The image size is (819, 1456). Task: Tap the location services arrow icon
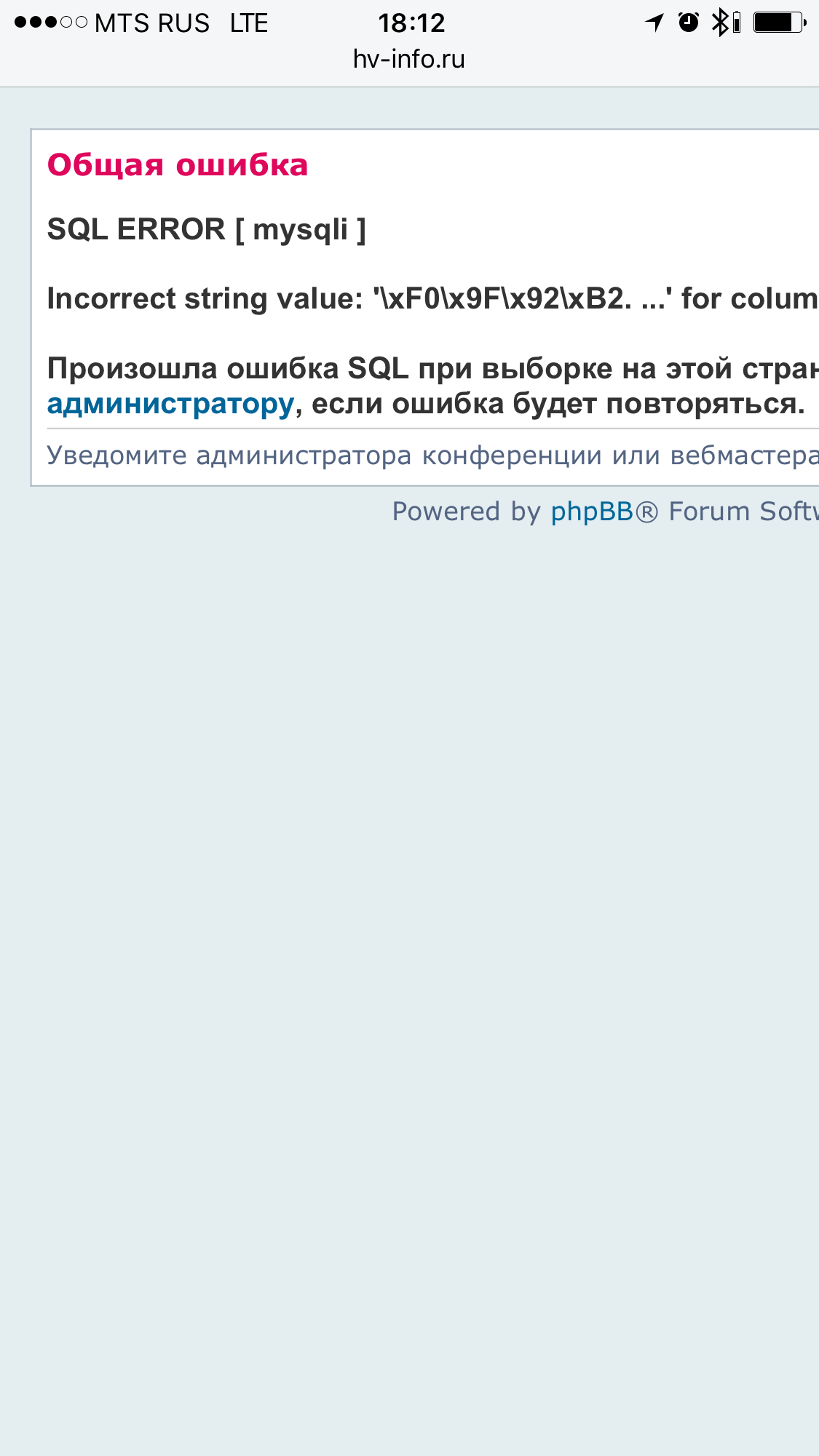(654, 23)
